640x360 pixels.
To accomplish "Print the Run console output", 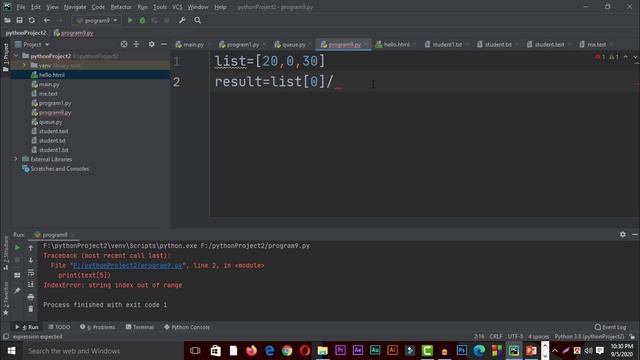I will tap(31, 297).
